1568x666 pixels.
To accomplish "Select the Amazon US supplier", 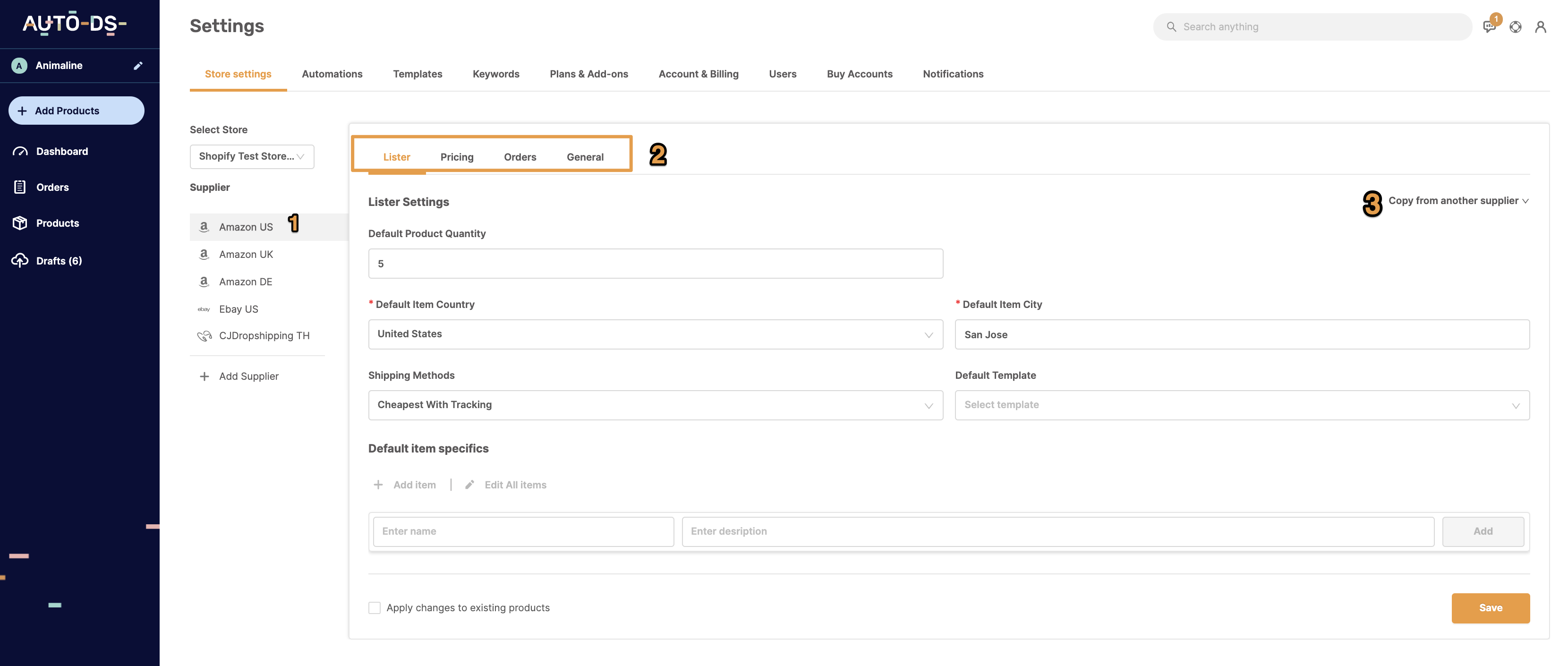I will pos(269,227).
